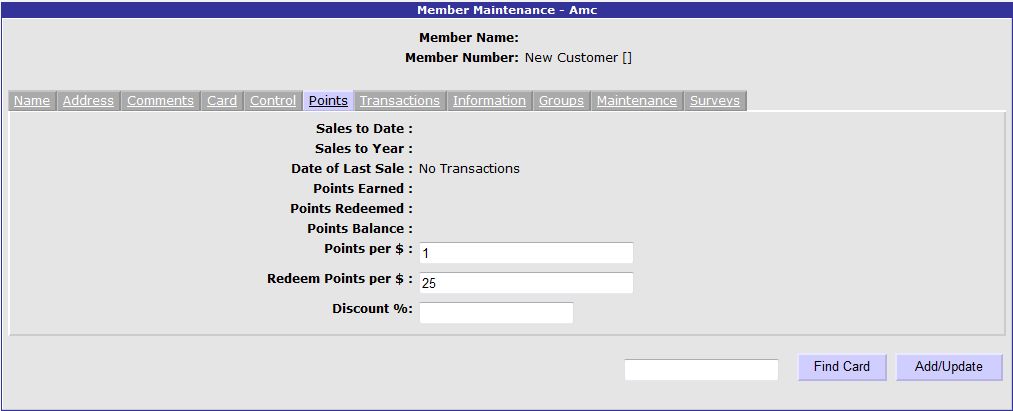Open the Groups tab

pyautogui.click(x=561, y=101)
